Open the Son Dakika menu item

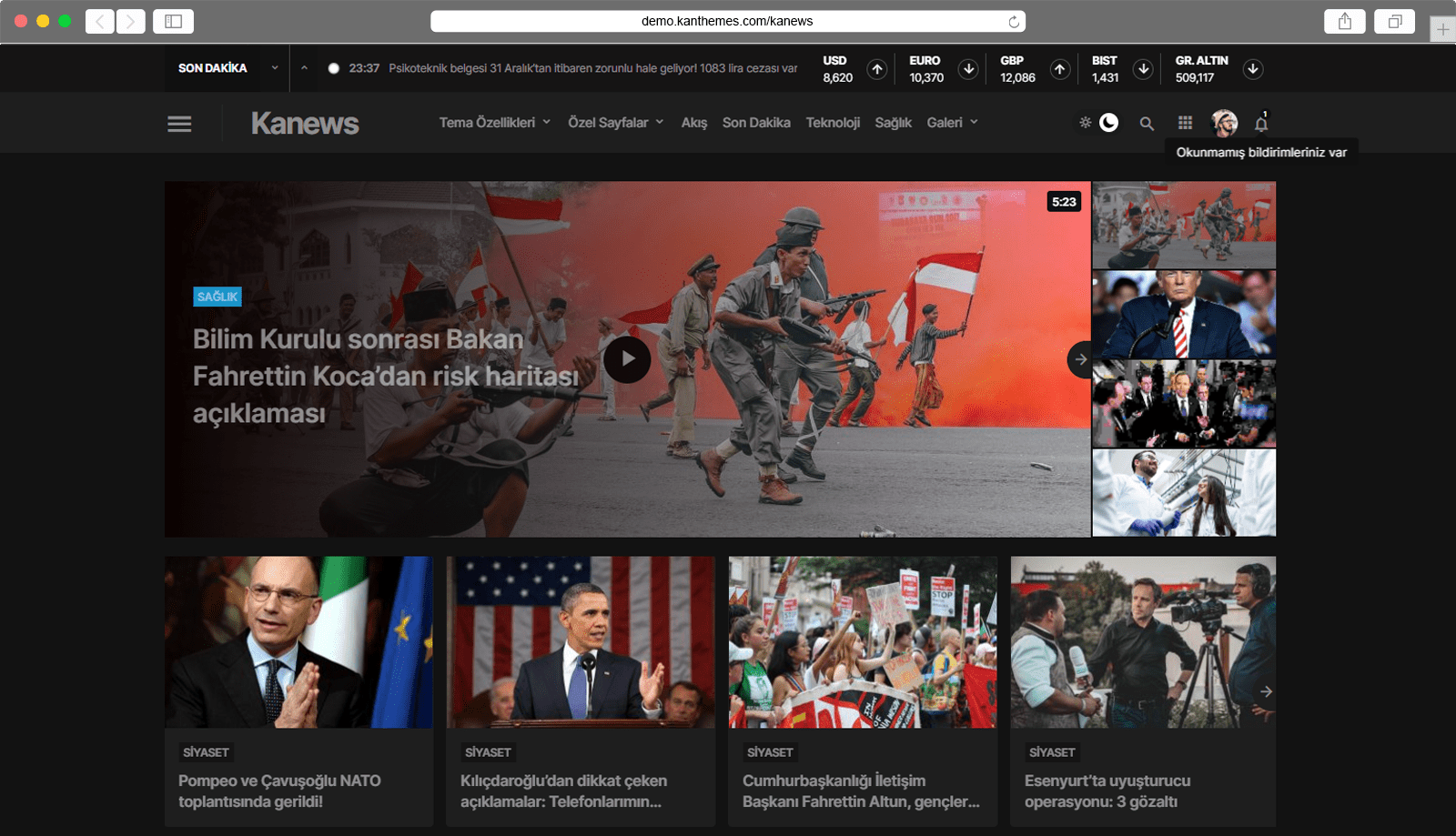[756, 123]
